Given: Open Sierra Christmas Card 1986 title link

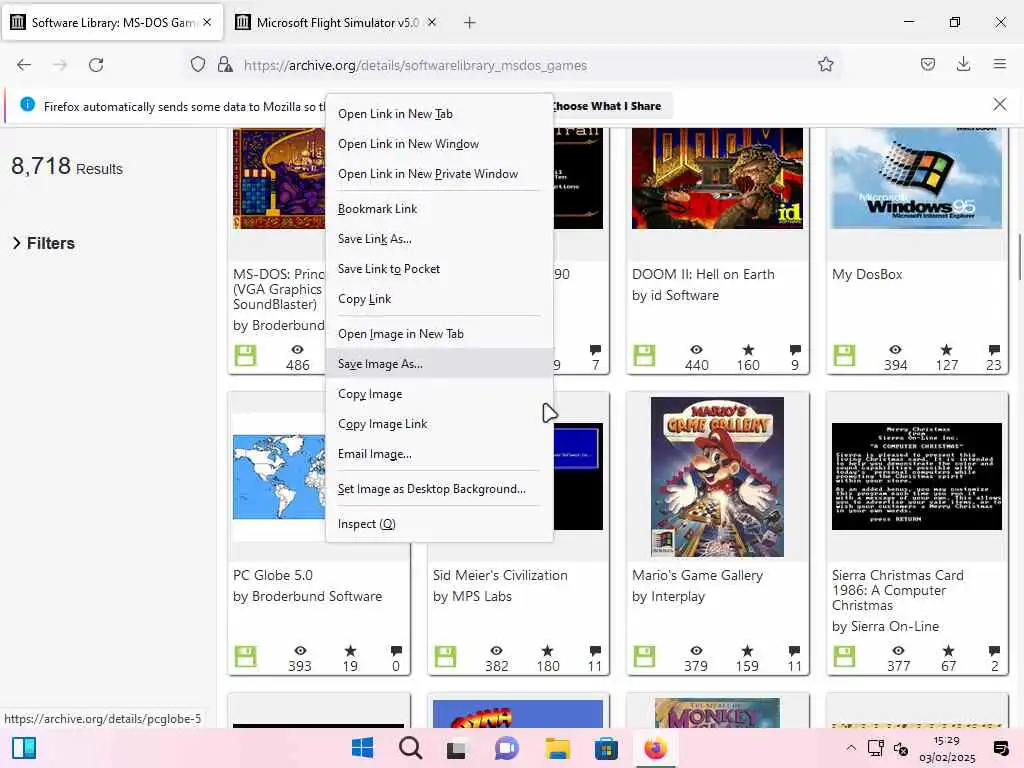Looking at the screenshot, I should [x=897, y=590].
